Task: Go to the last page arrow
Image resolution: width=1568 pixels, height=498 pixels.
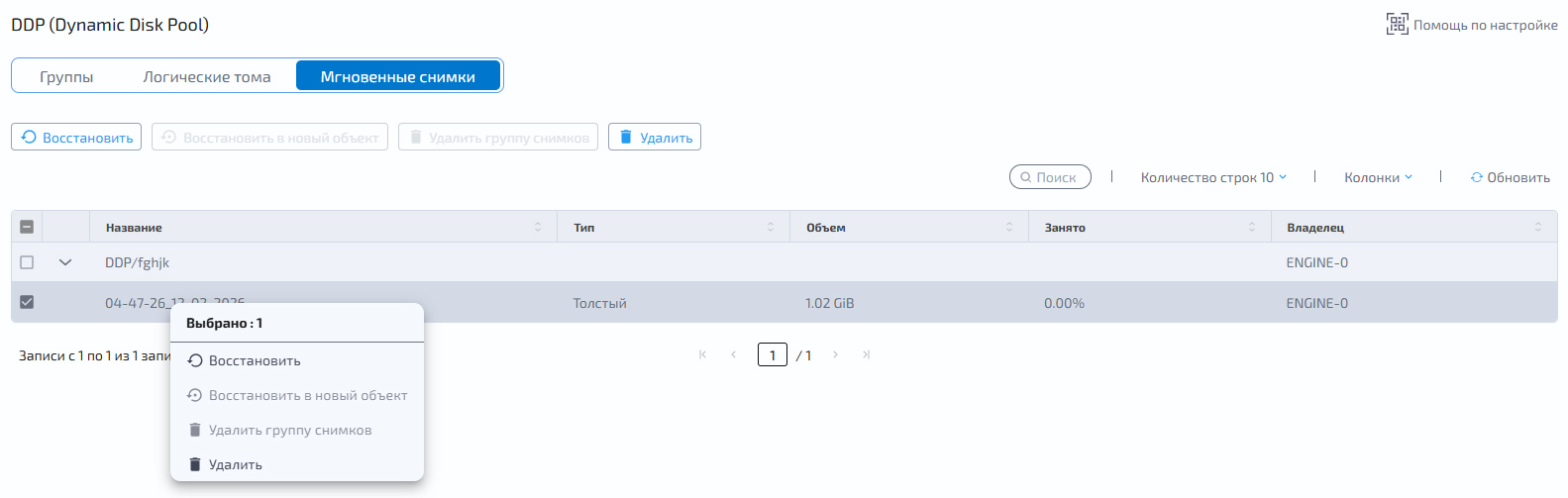Action: (866, 354)
